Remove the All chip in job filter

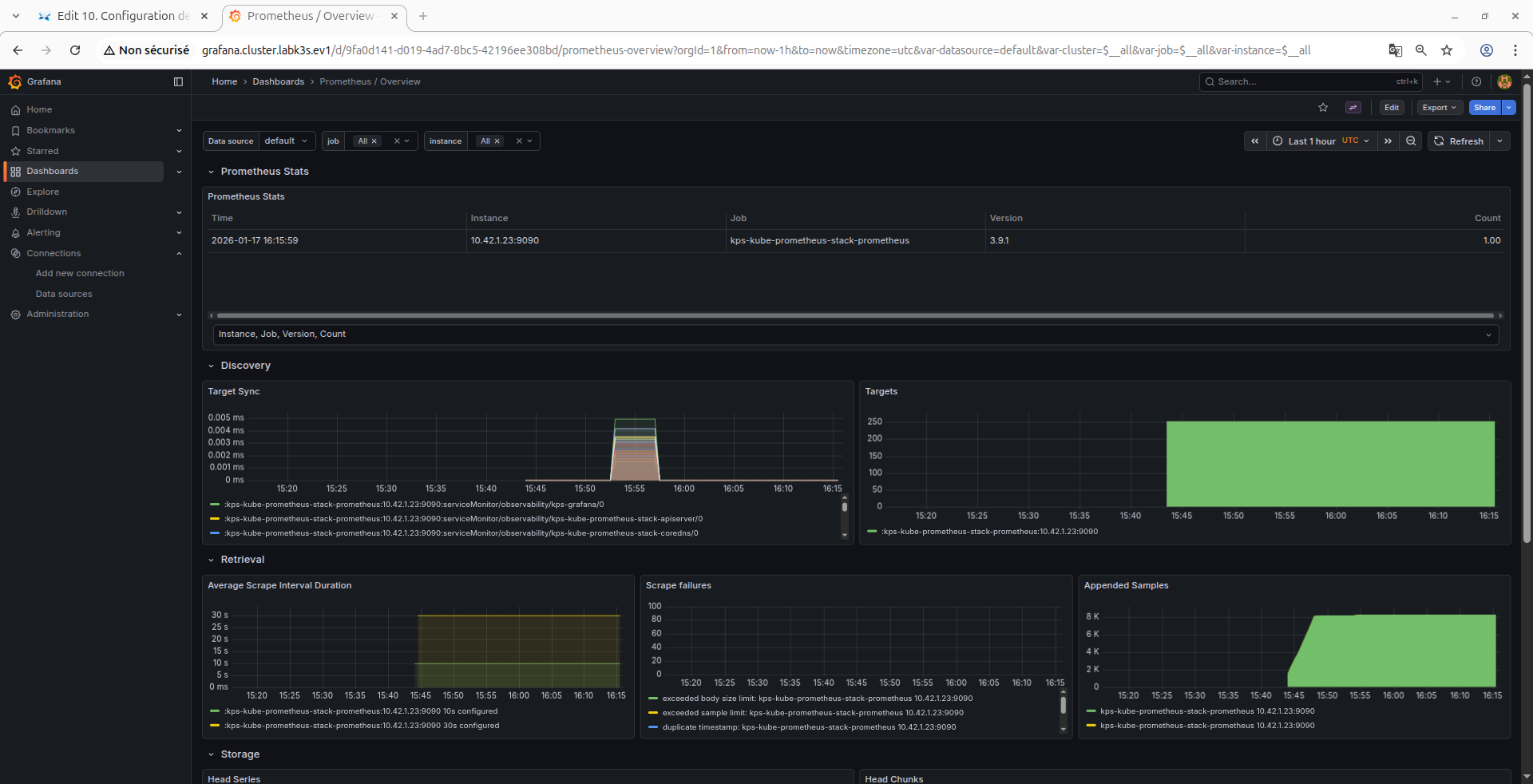pos(374,141)
